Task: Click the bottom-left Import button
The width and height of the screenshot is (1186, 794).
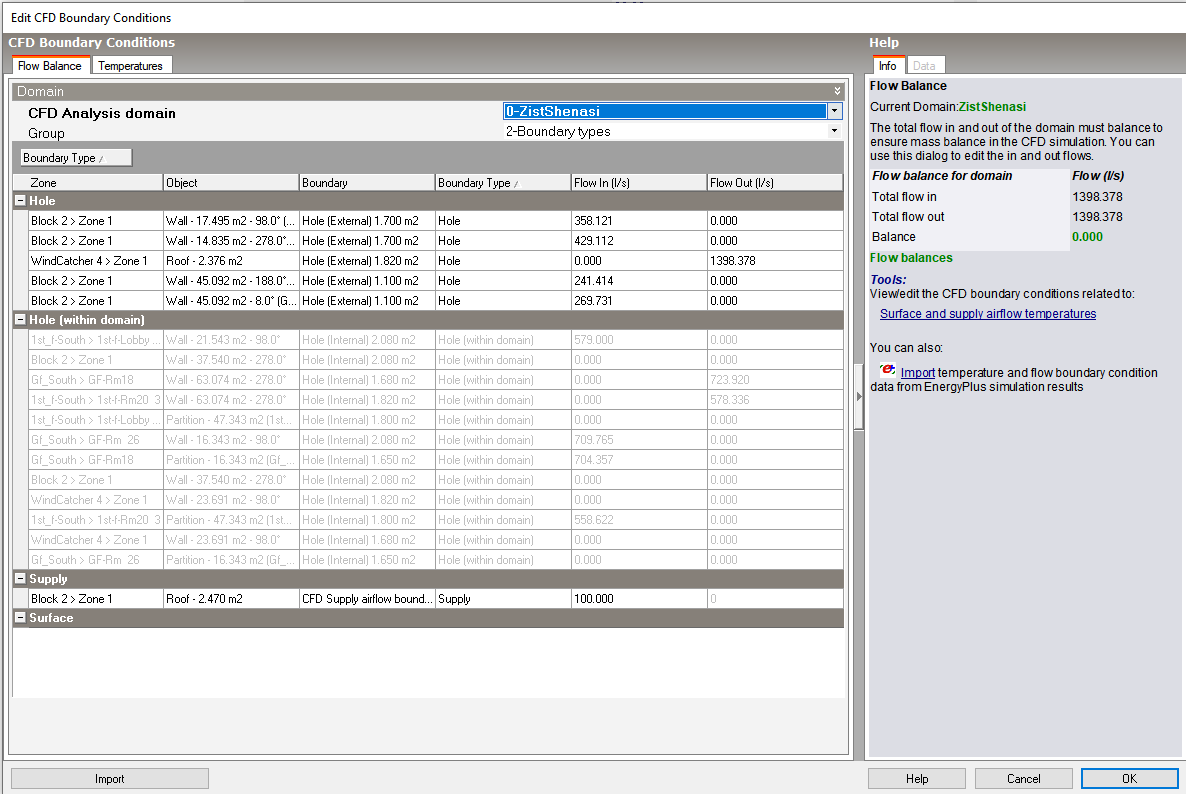Action: tap(110, 779)
